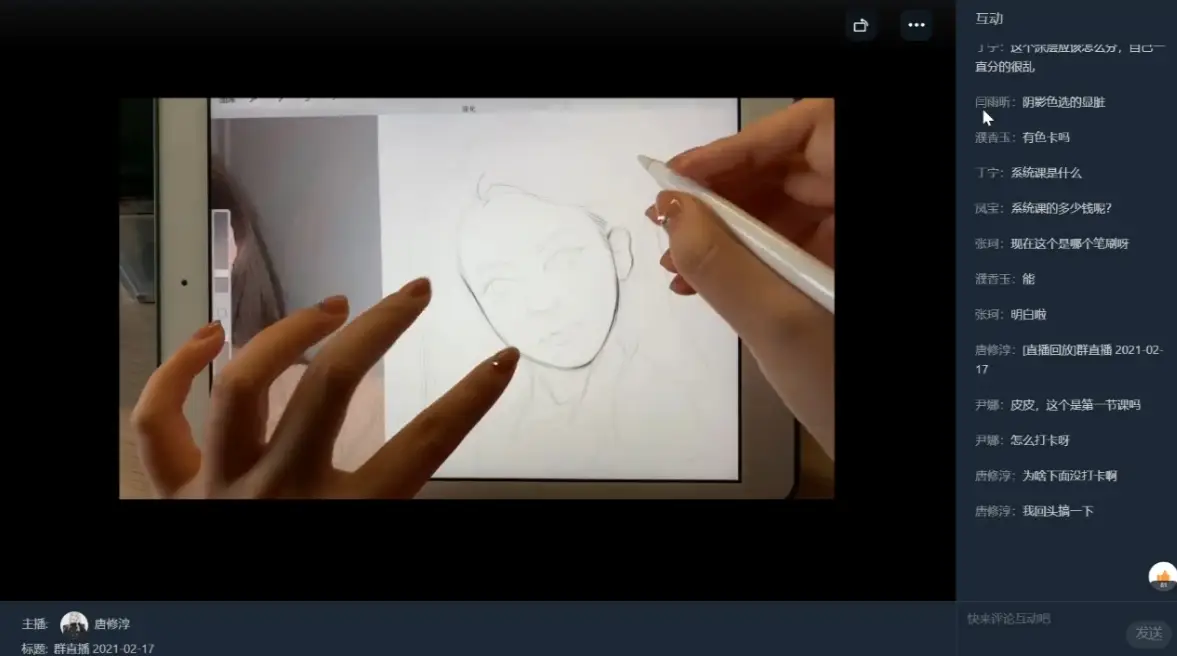Screen dimensions: 1177x656
Task: Click the chat panel scrollbar on the right
Action: pyautogui.click(x=1173, y=300)
